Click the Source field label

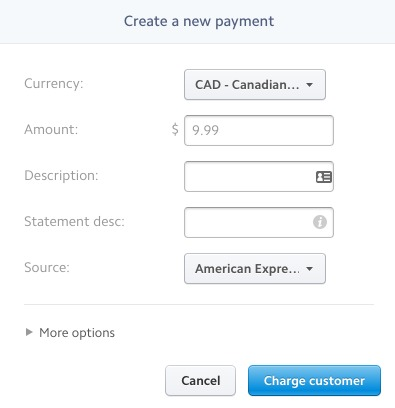click(47, 267)
